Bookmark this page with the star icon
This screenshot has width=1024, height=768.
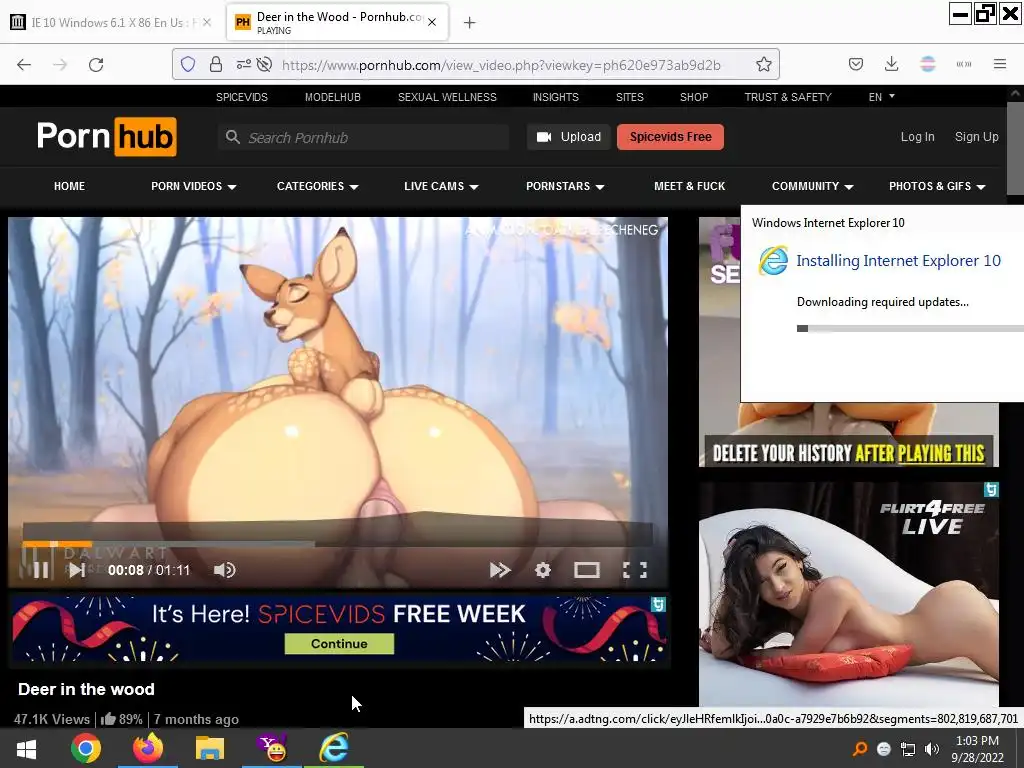coord(763,64)
